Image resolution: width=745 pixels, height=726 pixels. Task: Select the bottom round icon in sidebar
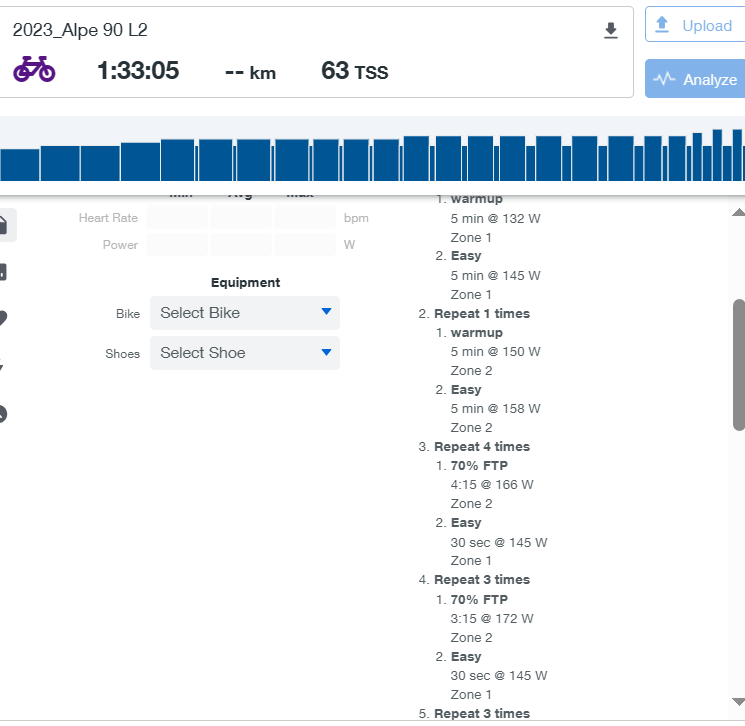[4, 413]
